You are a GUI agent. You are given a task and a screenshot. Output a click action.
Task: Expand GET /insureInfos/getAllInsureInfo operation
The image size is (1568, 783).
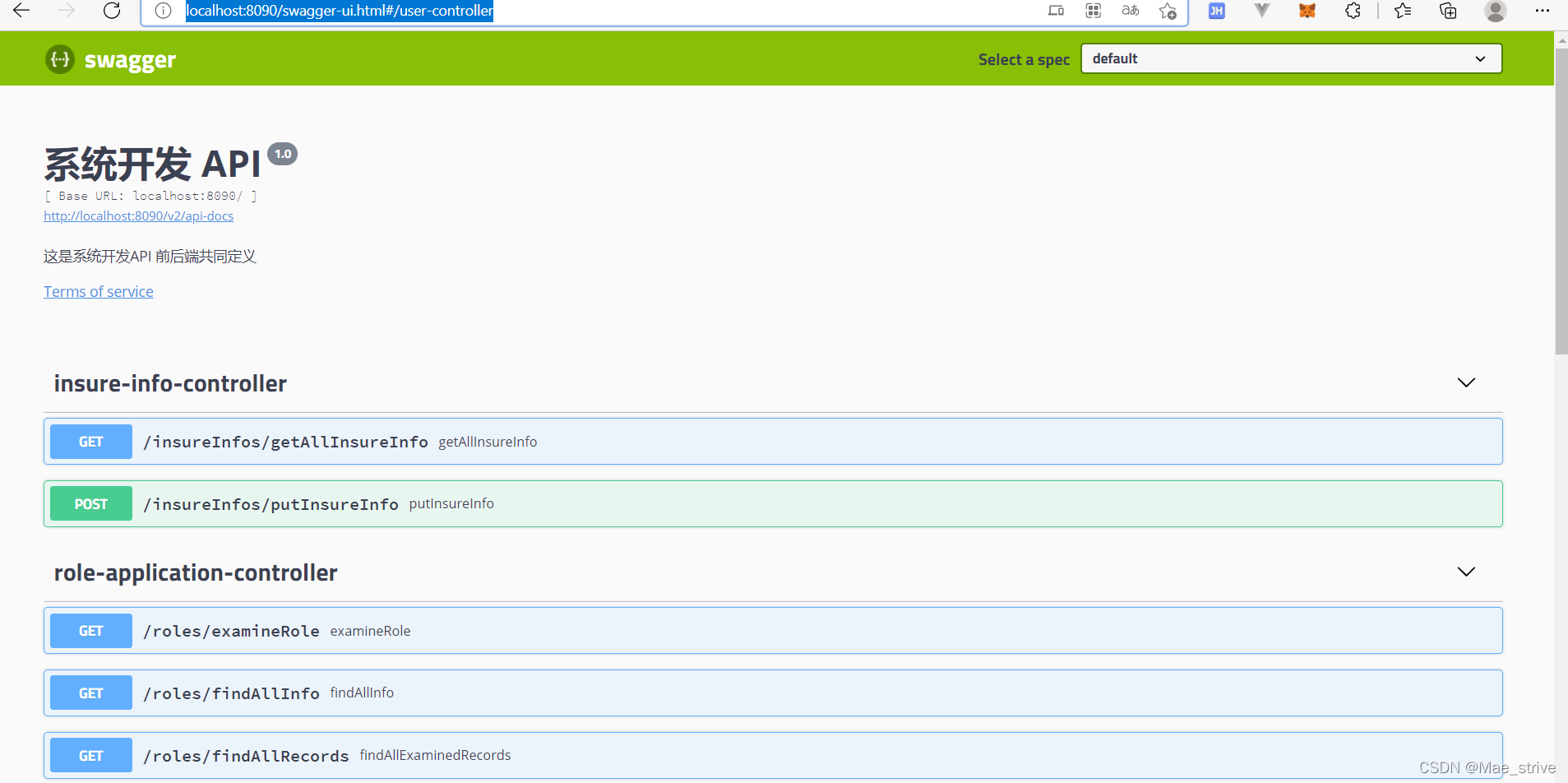click(x=773, y=442)
